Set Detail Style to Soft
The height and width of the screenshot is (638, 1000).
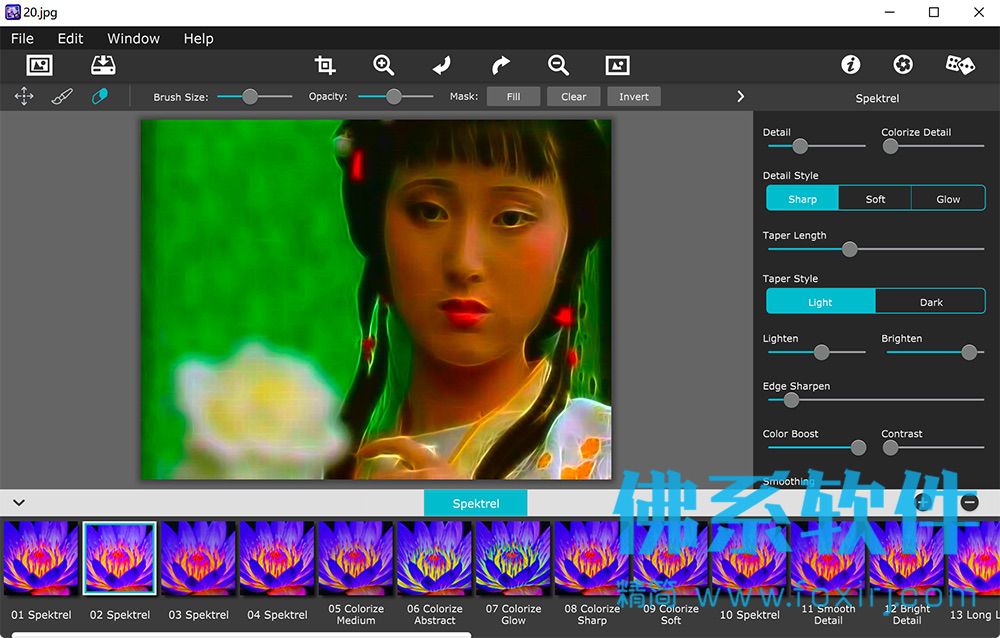pos(875,199)
